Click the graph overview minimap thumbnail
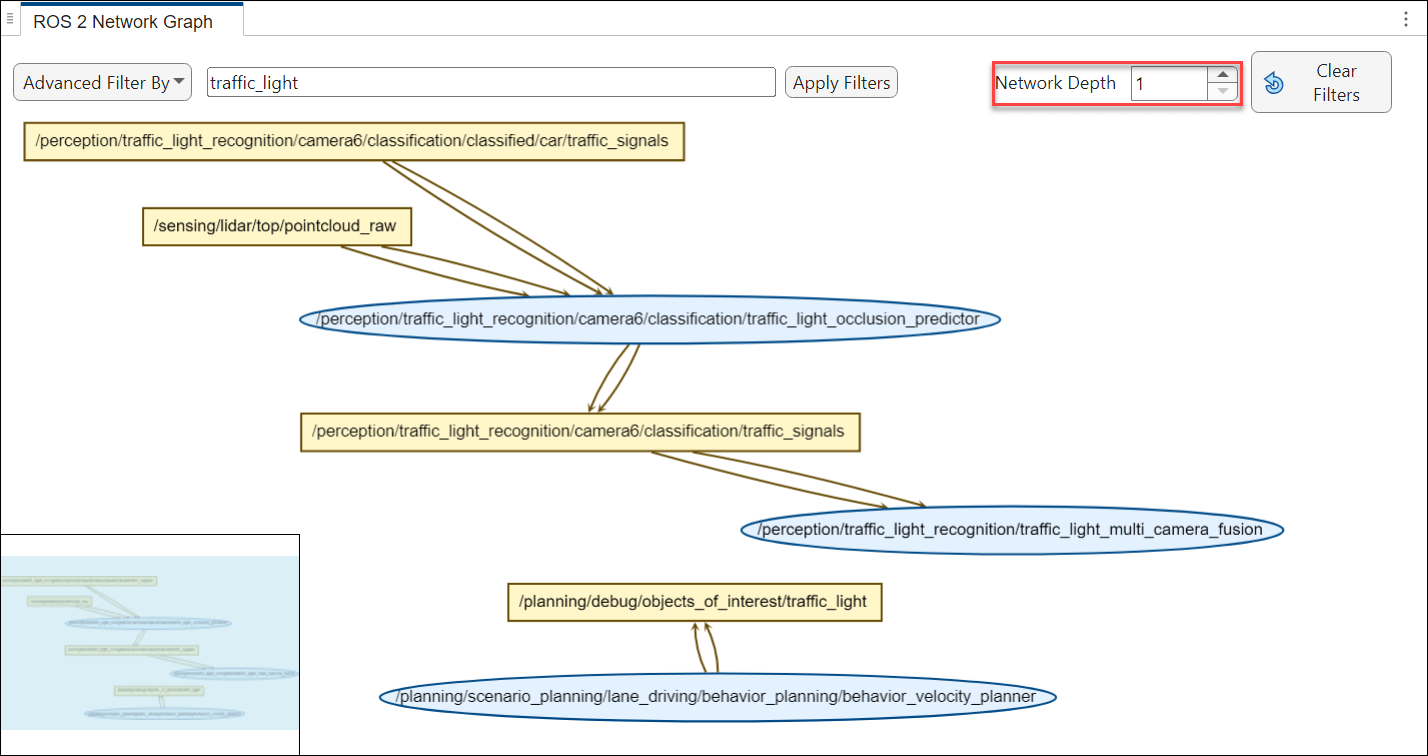This screenshot has width=1428, height=756. click(x=150, y=643)
